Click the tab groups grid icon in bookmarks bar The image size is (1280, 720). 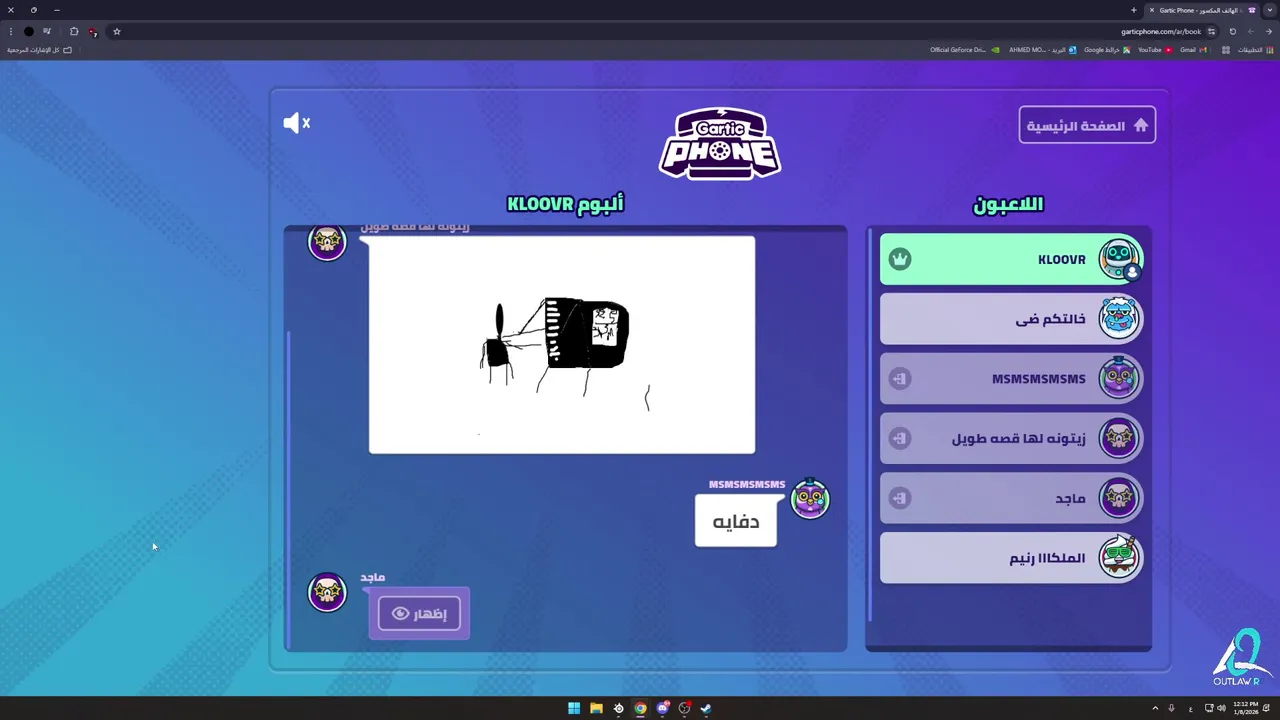[x=1226, y=50]
